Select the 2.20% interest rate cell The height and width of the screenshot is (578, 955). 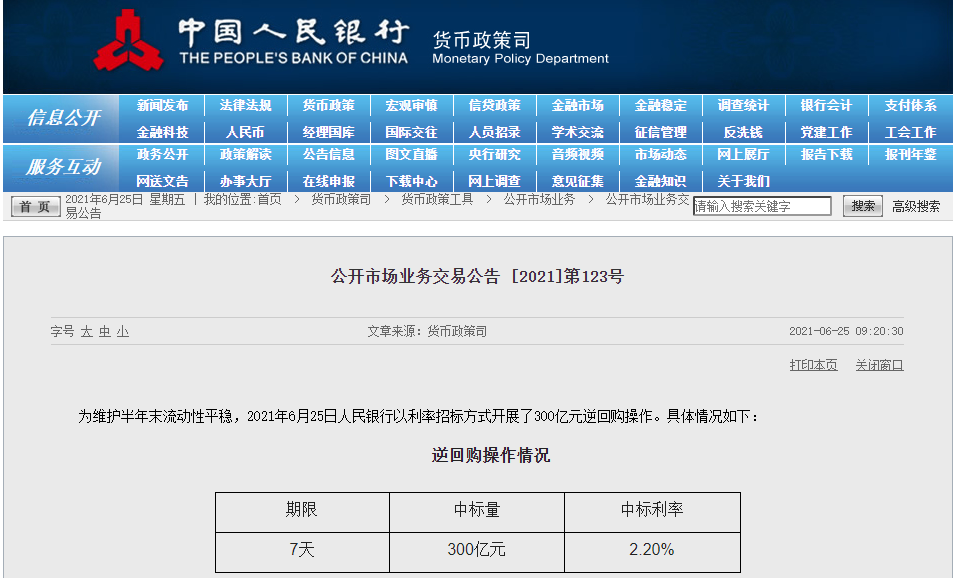click(652, 552)
